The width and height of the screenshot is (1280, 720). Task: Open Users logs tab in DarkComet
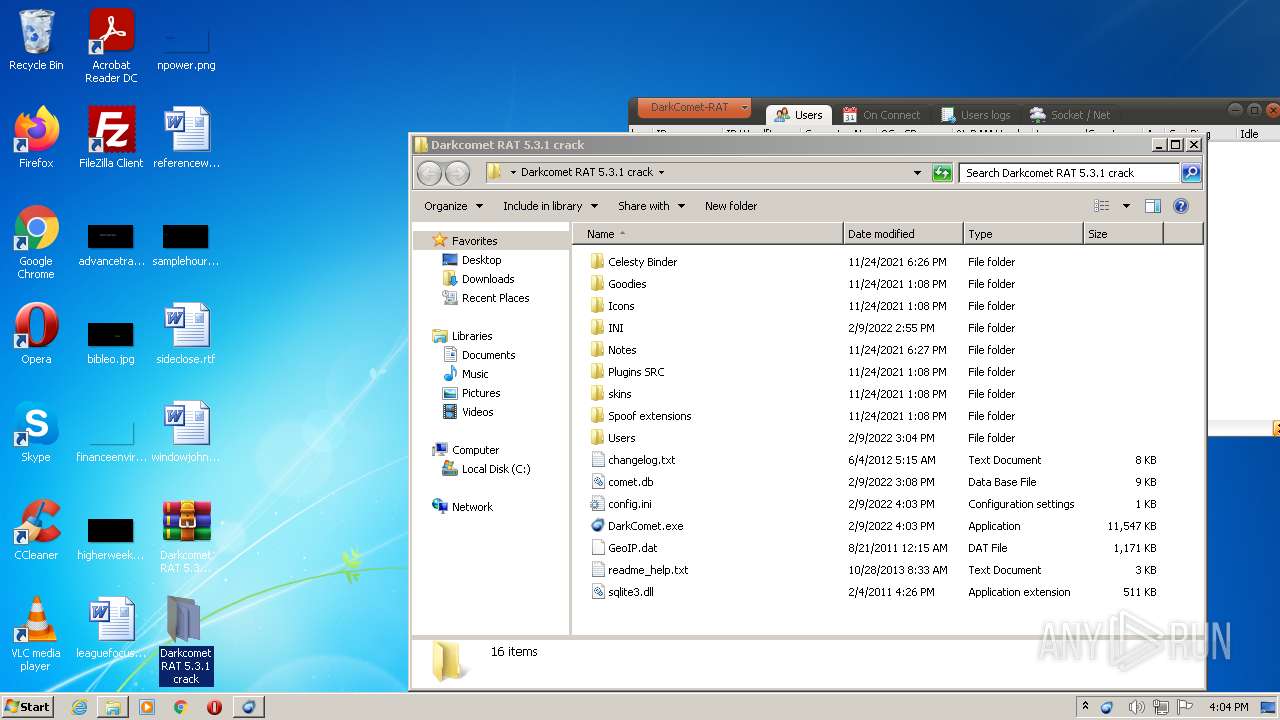click(975, 114)
